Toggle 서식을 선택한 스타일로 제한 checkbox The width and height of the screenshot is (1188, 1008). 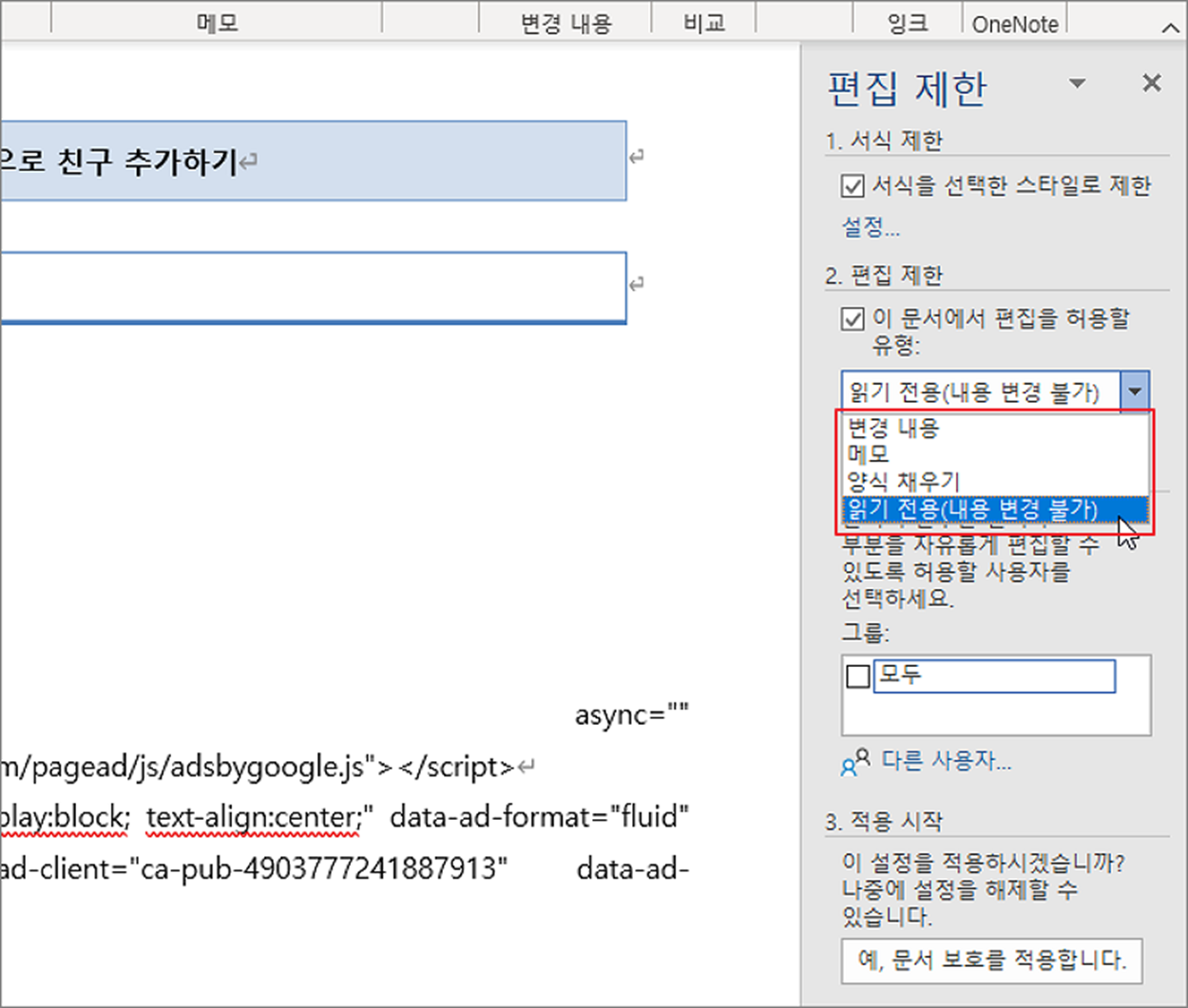[x=853, y=186]
